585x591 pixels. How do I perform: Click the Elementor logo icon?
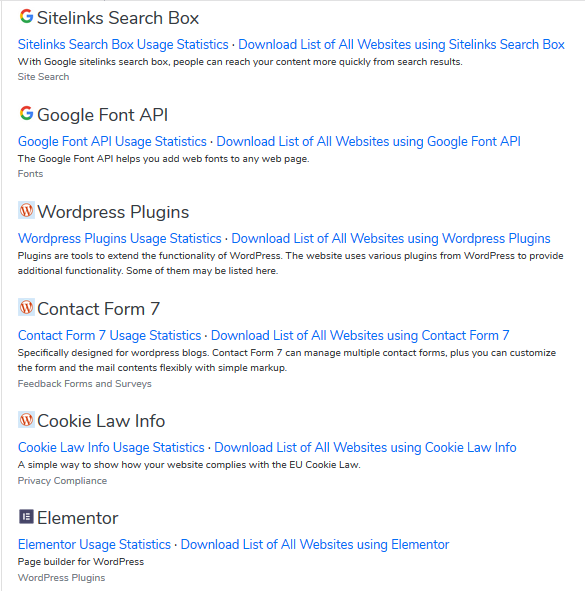(x=26, y=516)
